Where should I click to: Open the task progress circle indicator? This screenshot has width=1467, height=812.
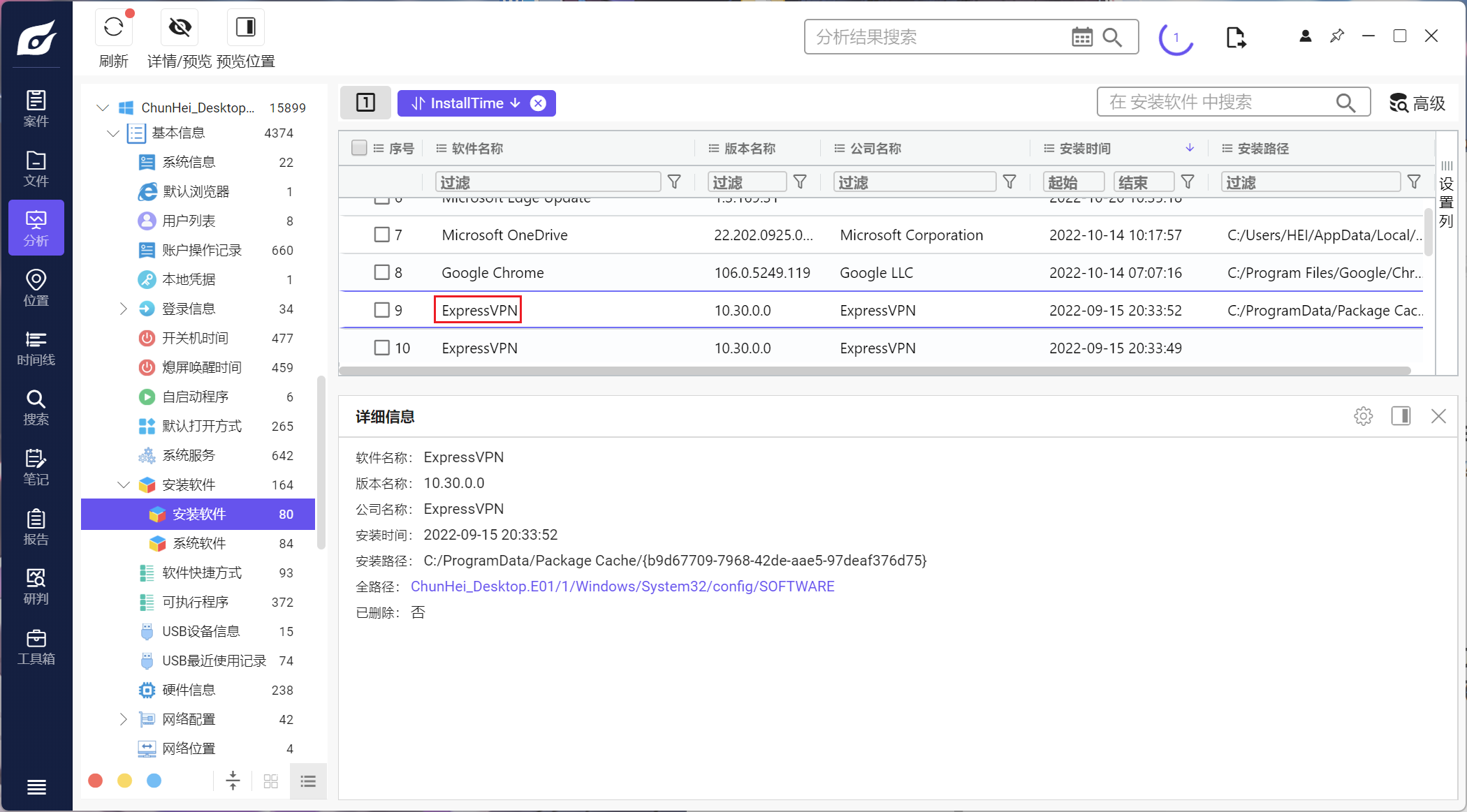coord(1176,37)
